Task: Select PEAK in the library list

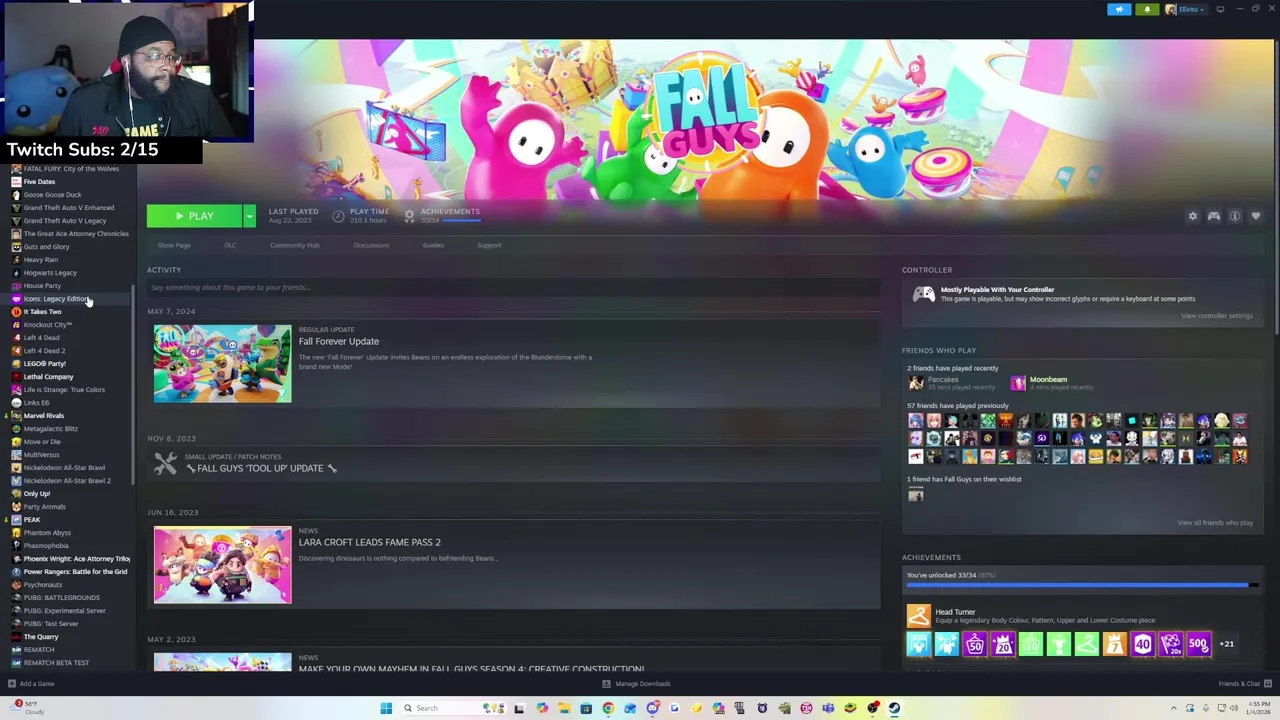Action: point(32,520)
